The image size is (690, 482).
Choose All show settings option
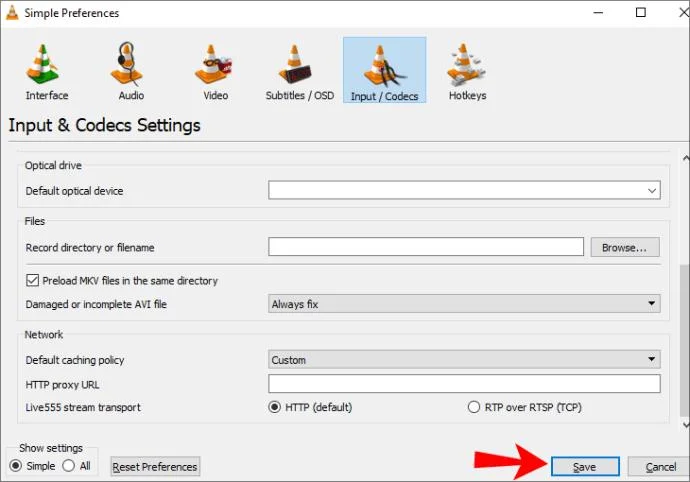[69, 466]
